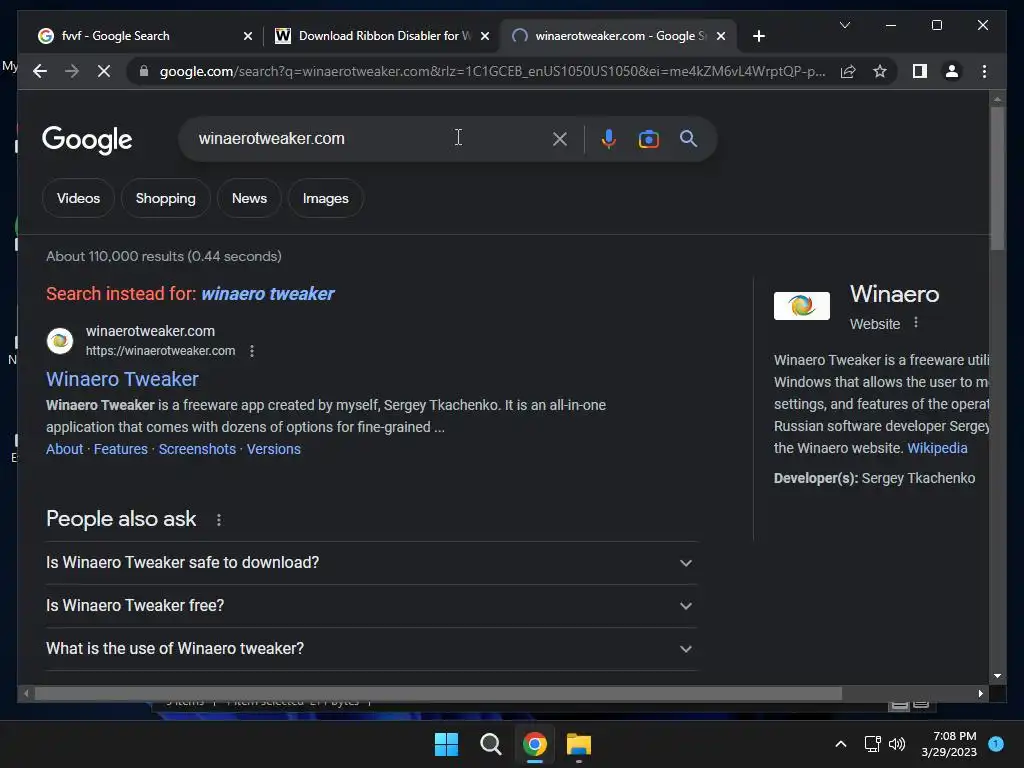
Task: Click winaerotweaker.com site favicon
Action: click(60, 341)
